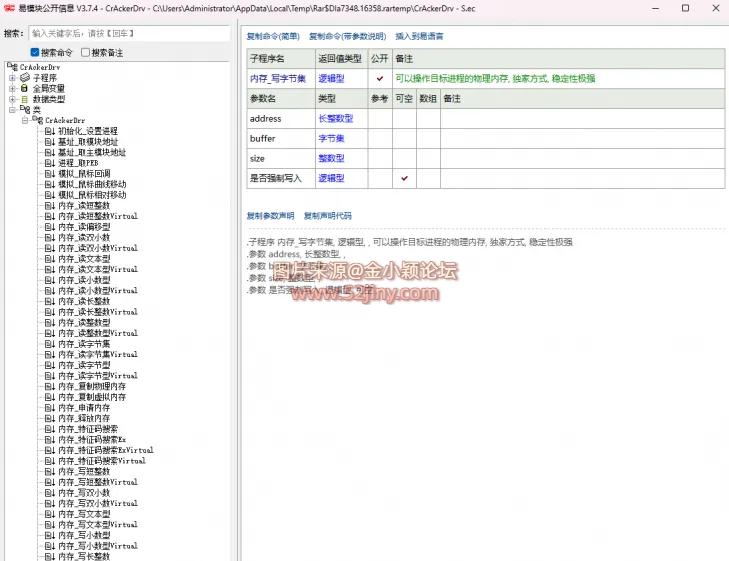Viewport: 729px width, 561px height.
Task: Click the method icon beside 内存_复制物理内存
Action: point(50,387)
